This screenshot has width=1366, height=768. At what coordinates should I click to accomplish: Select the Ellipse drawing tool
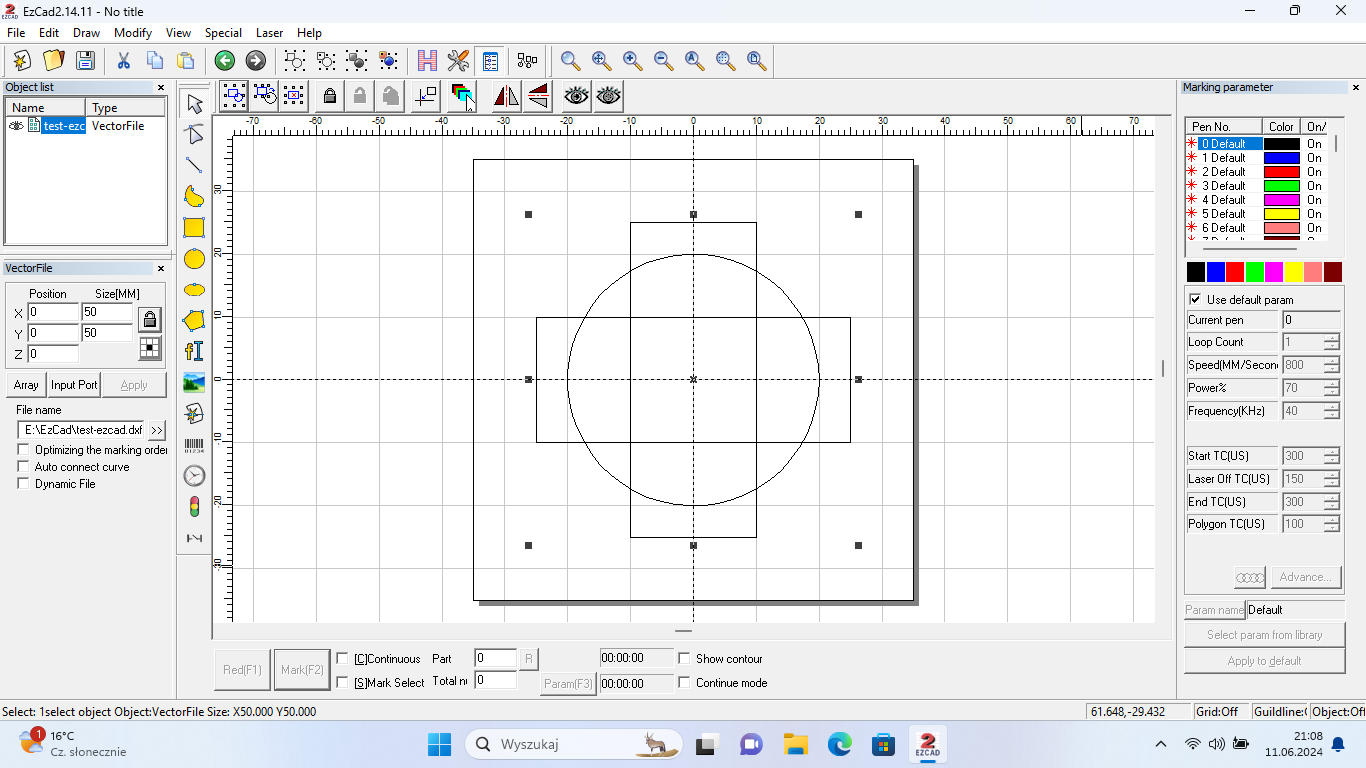(x=195, y=290)
